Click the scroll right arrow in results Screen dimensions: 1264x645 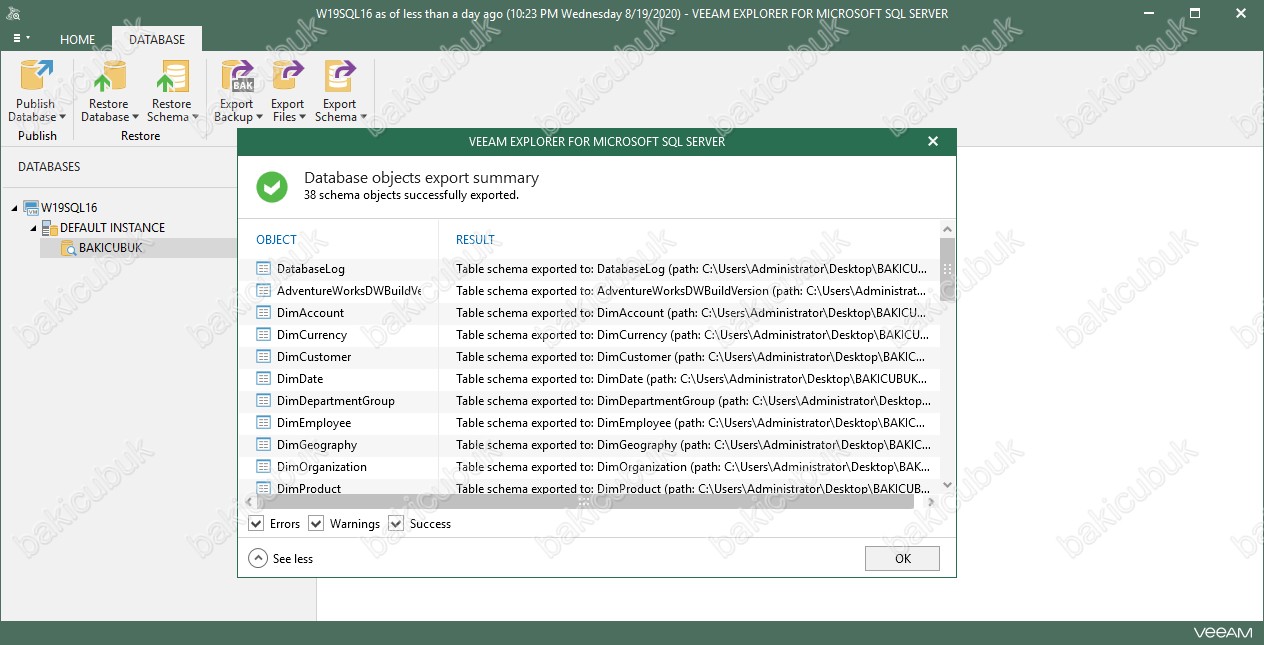(932, 502)
